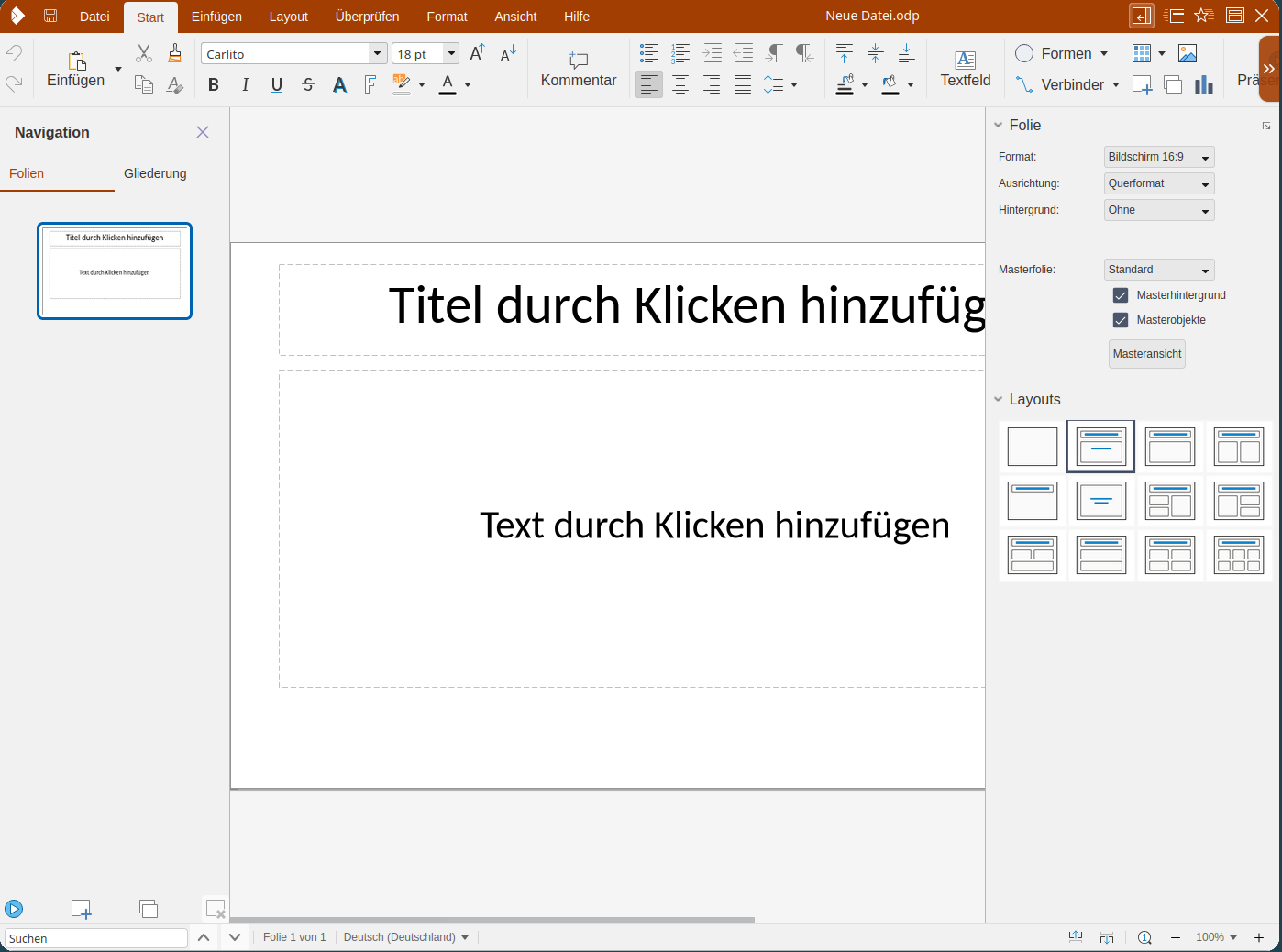The height and width of the screenshot is (952, 1282).
Task: Center-align the paragraph text
Action: [x=680, y=85]
